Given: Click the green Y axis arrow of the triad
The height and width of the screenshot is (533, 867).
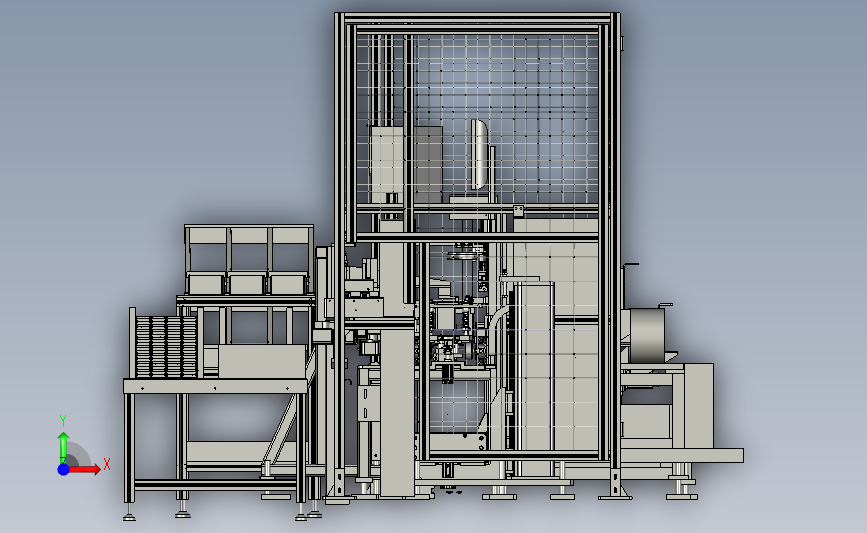Looking at the screenshot, I should point(63,448).
